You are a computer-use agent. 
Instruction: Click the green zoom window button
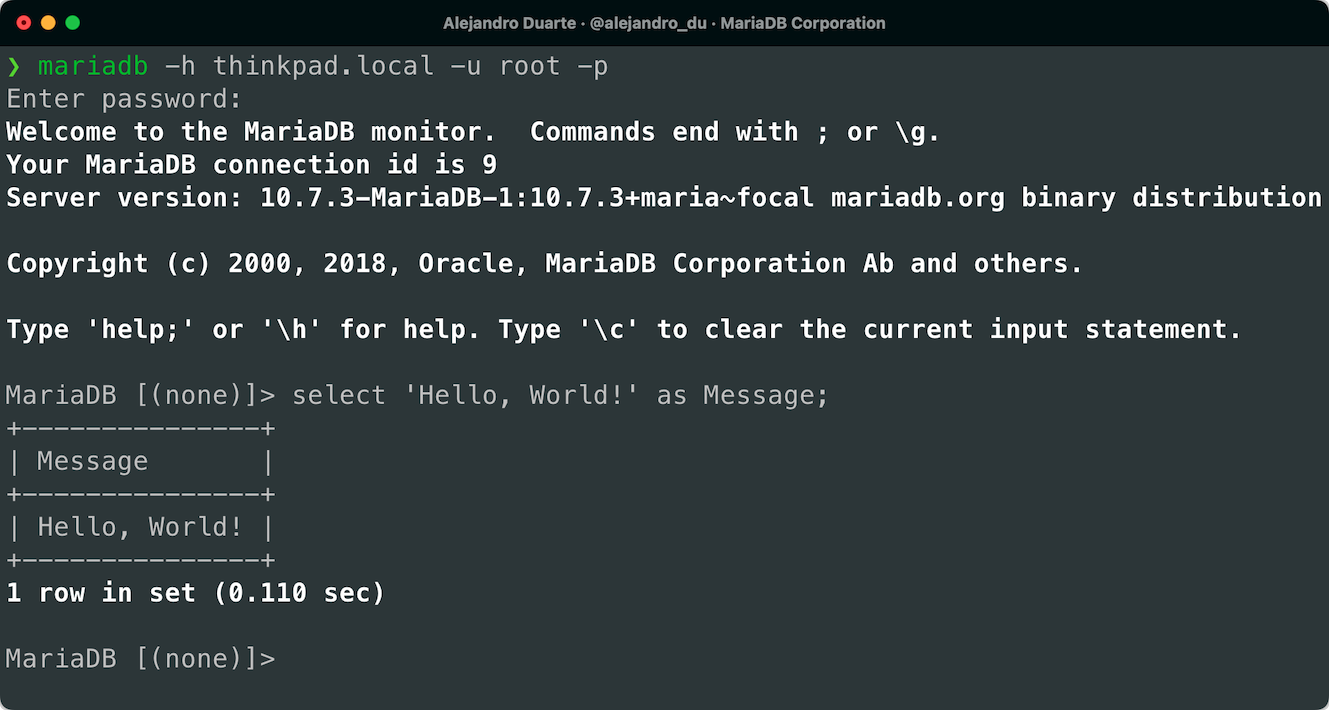tap(72, 22)
